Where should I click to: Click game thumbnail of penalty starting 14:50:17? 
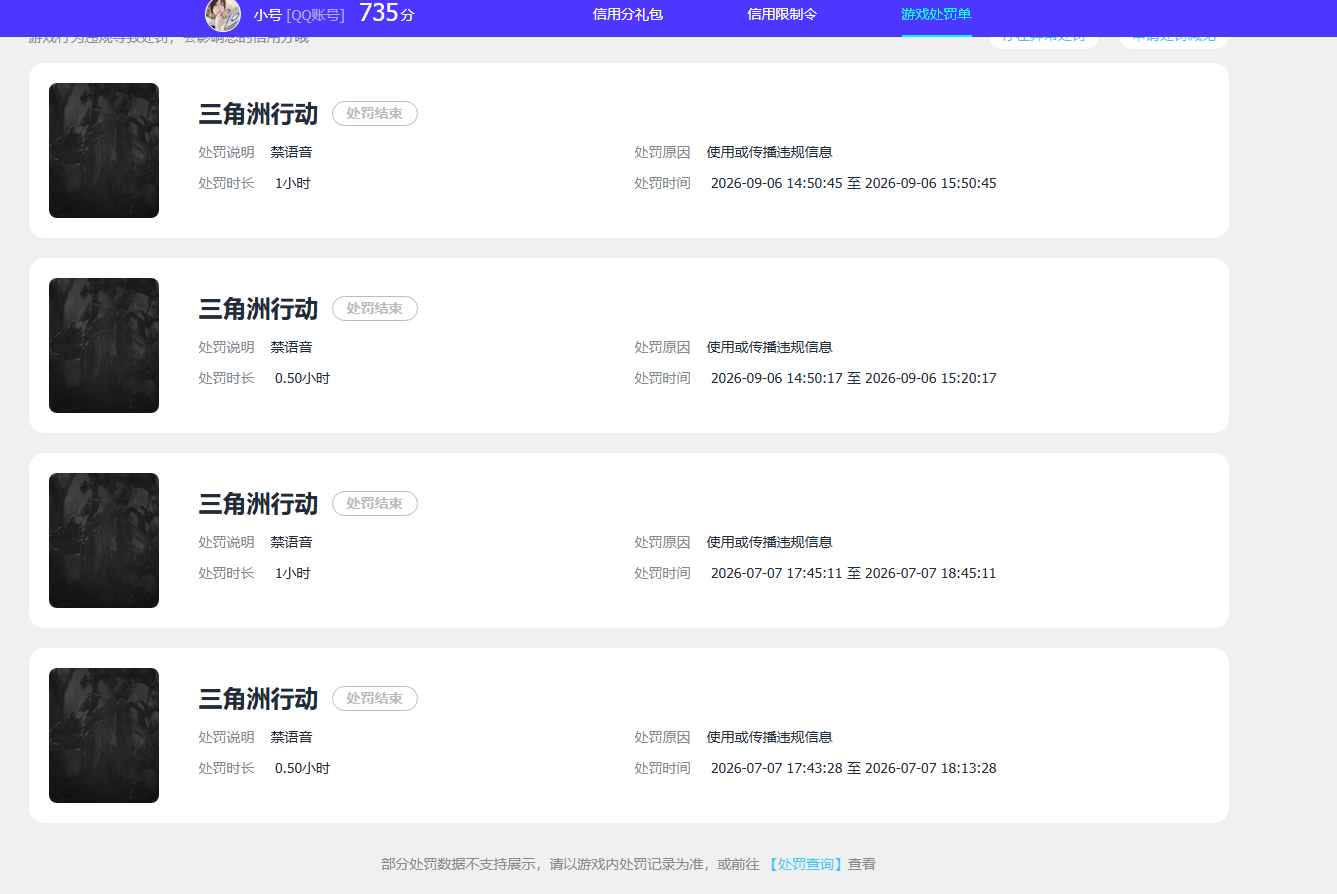(104, 345)
